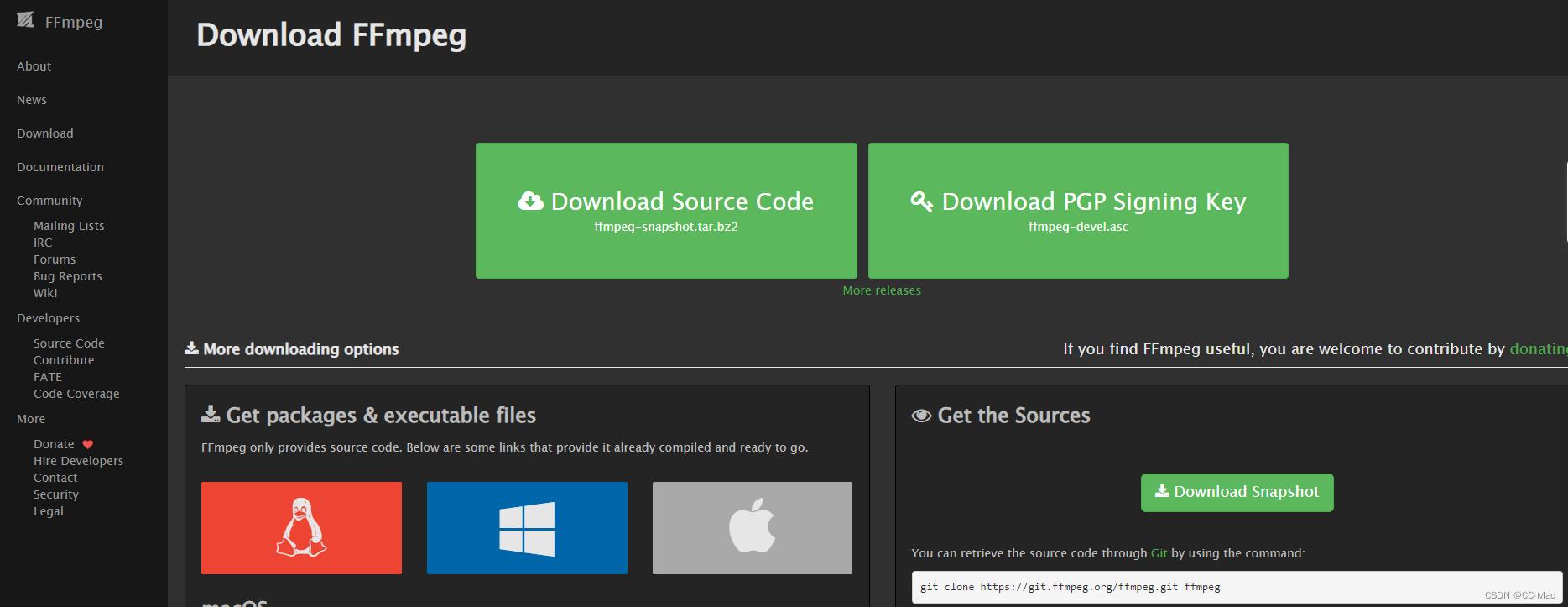1568x607 pixels.
Task: Open the Security link
Action: click(56, 494)
